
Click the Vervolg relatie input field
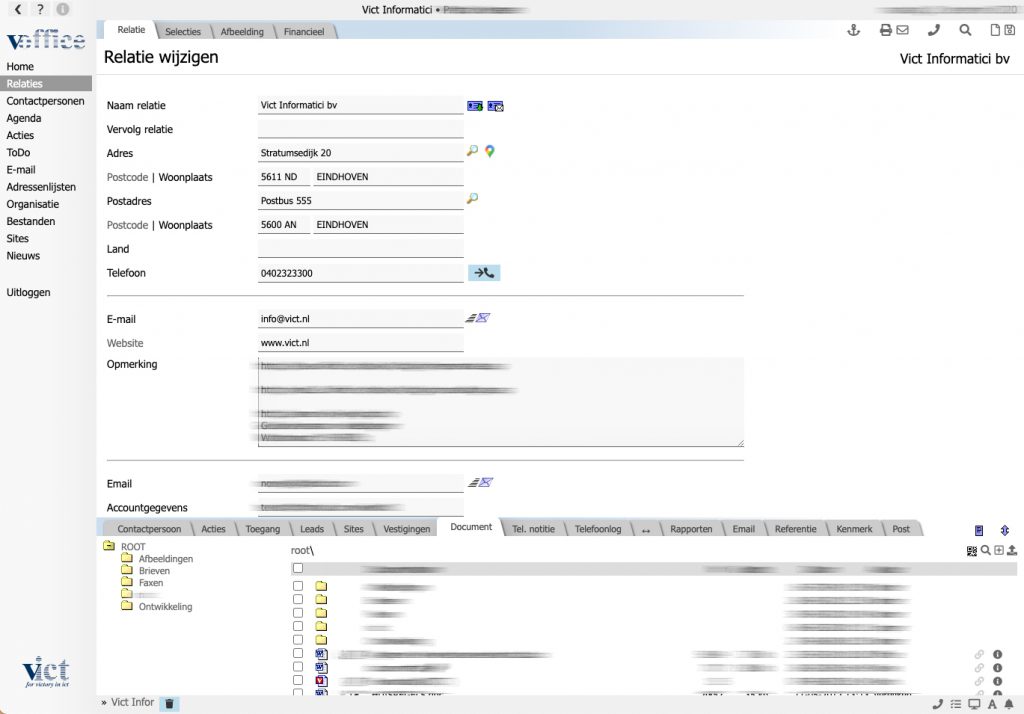tap(360, 129)
